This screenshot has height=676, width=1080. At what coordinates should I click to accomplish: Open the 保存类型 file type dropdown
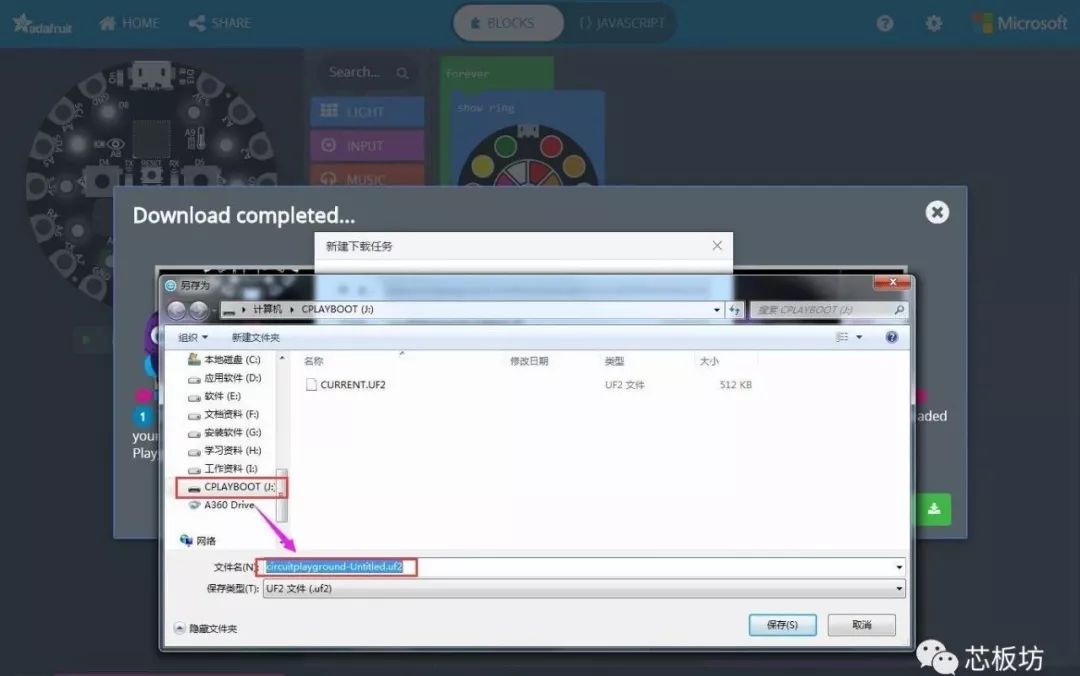pos(583,588)
